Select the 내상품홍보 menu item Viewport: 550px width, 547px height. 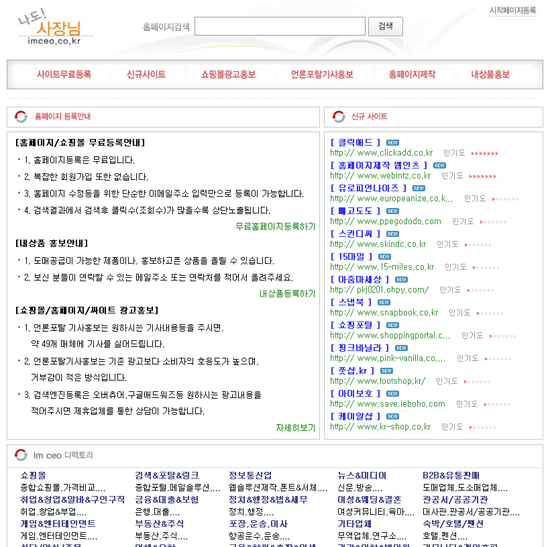click(490, 74)
